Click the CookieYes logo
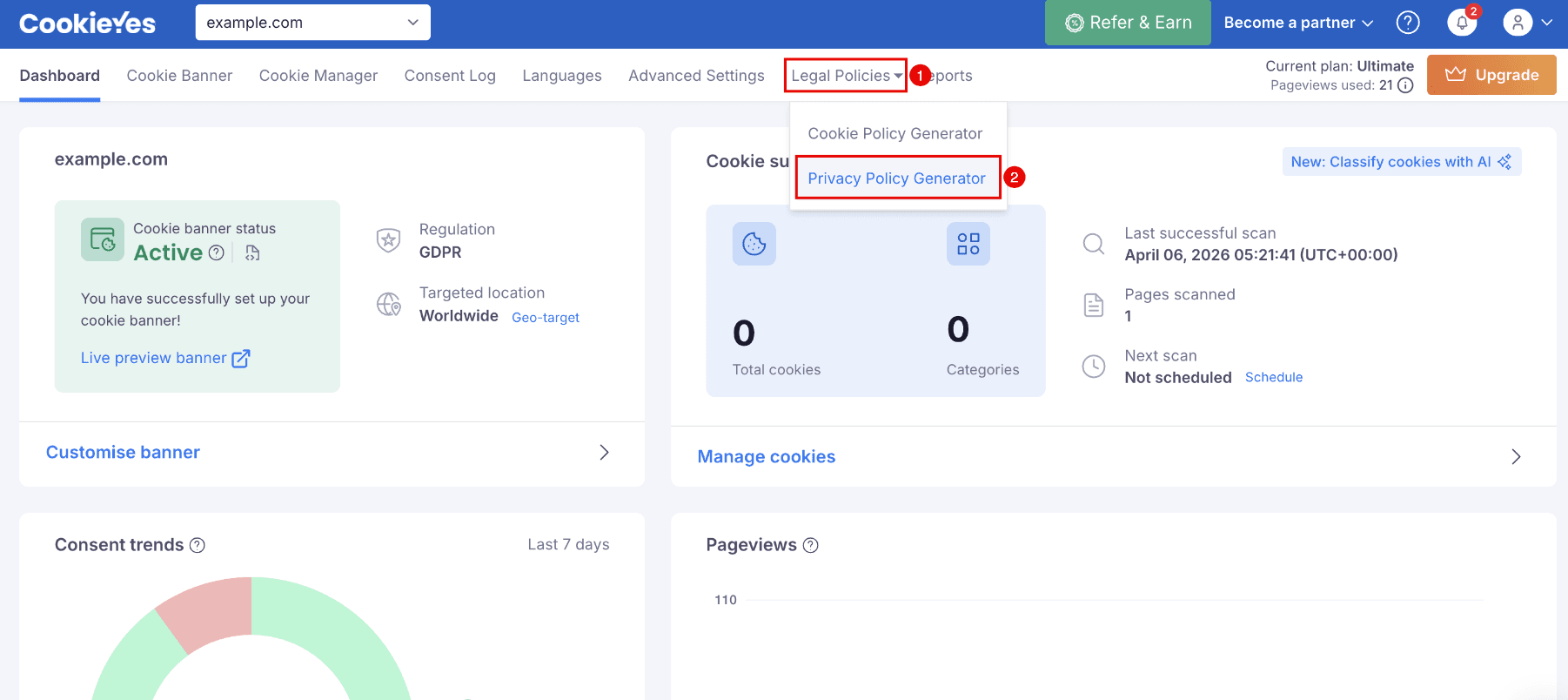The width and height of the screenshot is (1568, 700). point(87,24)
